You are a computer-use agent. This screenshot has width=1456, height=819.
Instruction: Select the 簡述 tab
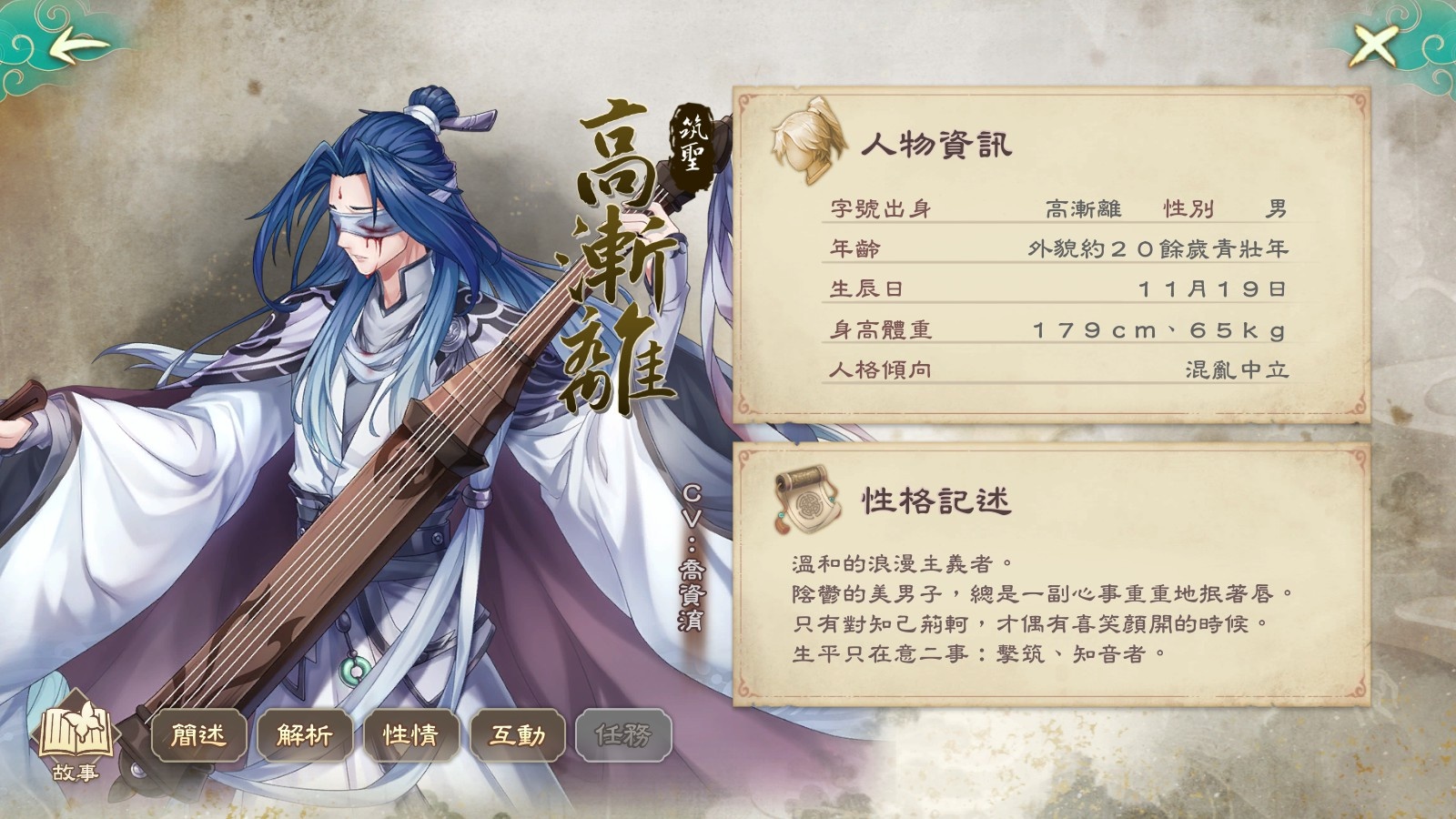198,733
